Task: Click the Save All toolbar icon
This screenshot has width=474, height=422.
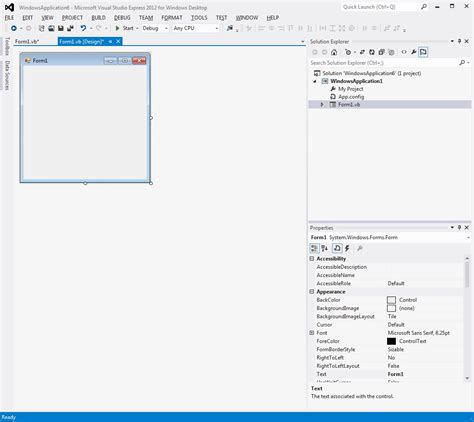Action: [70, 28]
